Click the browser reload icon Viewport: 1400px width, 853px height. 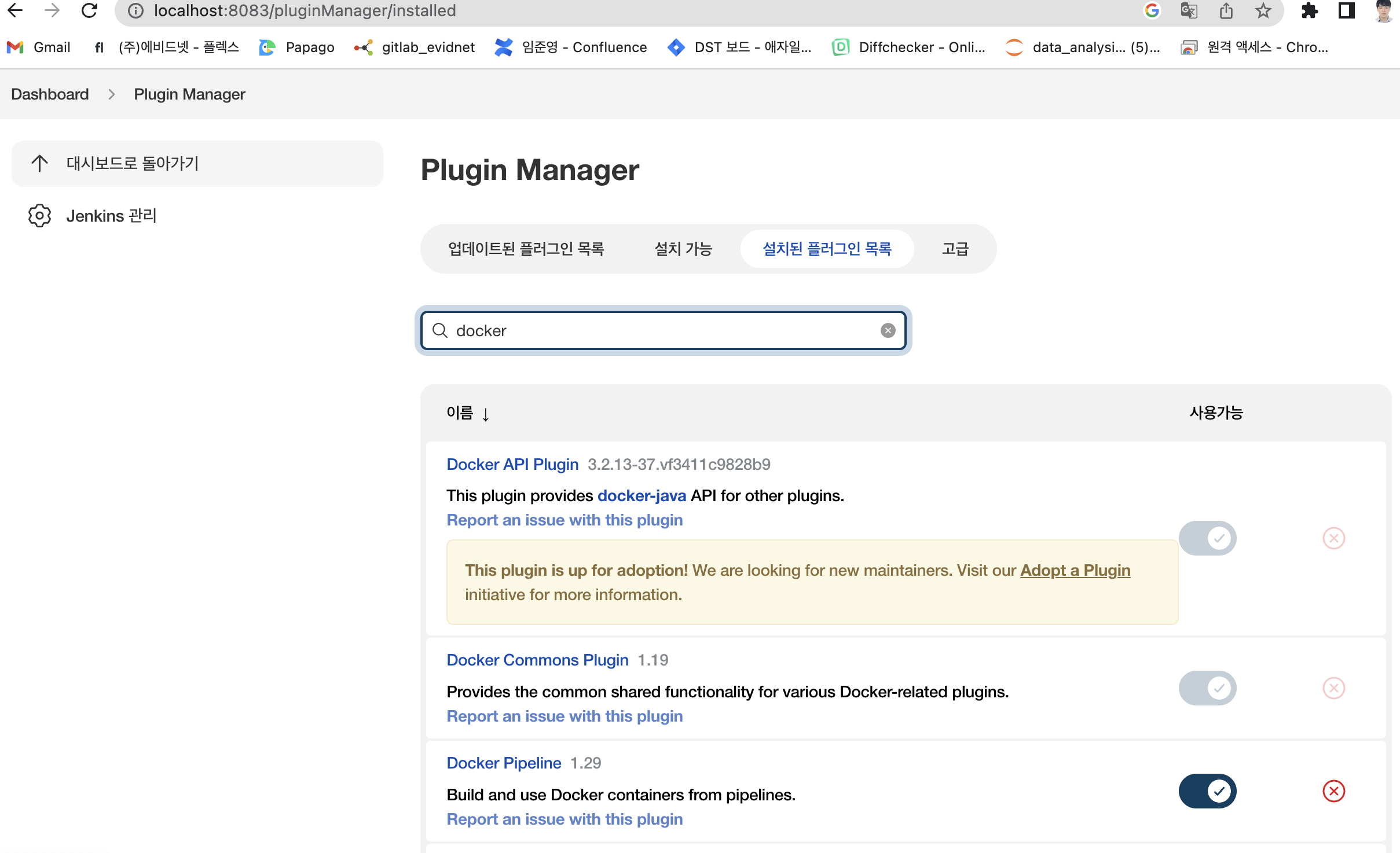tap(89, 10)
